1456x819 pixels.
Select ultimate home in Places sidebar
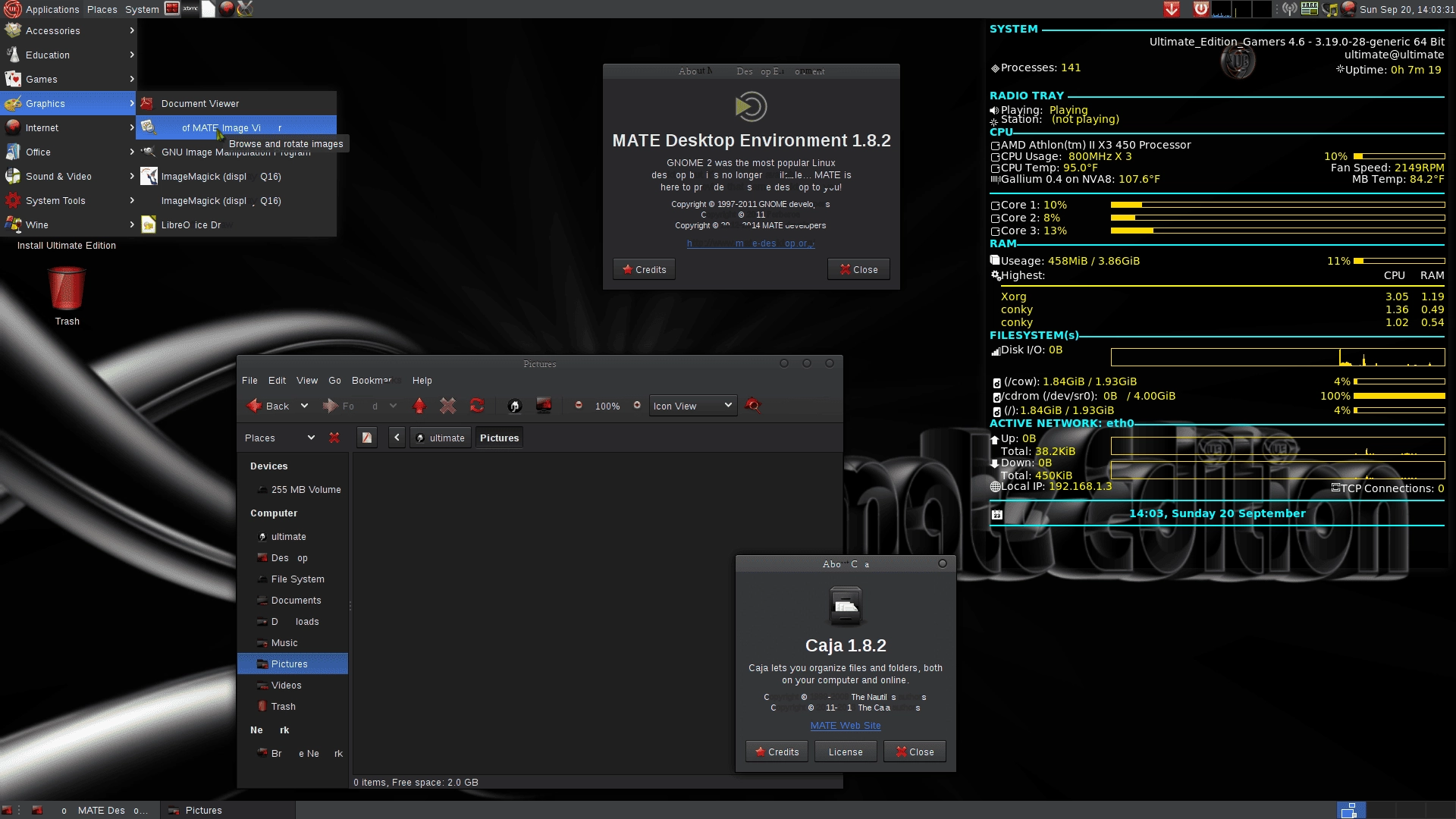click(293, 537)
